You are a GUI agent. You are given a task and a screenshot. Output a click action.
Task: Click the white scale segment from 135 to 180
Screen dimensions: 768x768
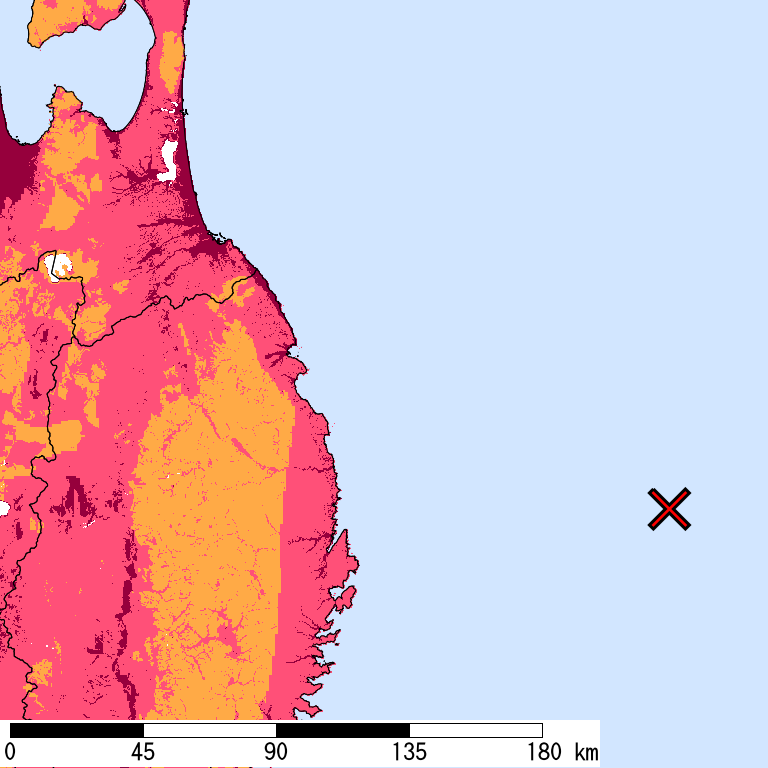(475, 730)
